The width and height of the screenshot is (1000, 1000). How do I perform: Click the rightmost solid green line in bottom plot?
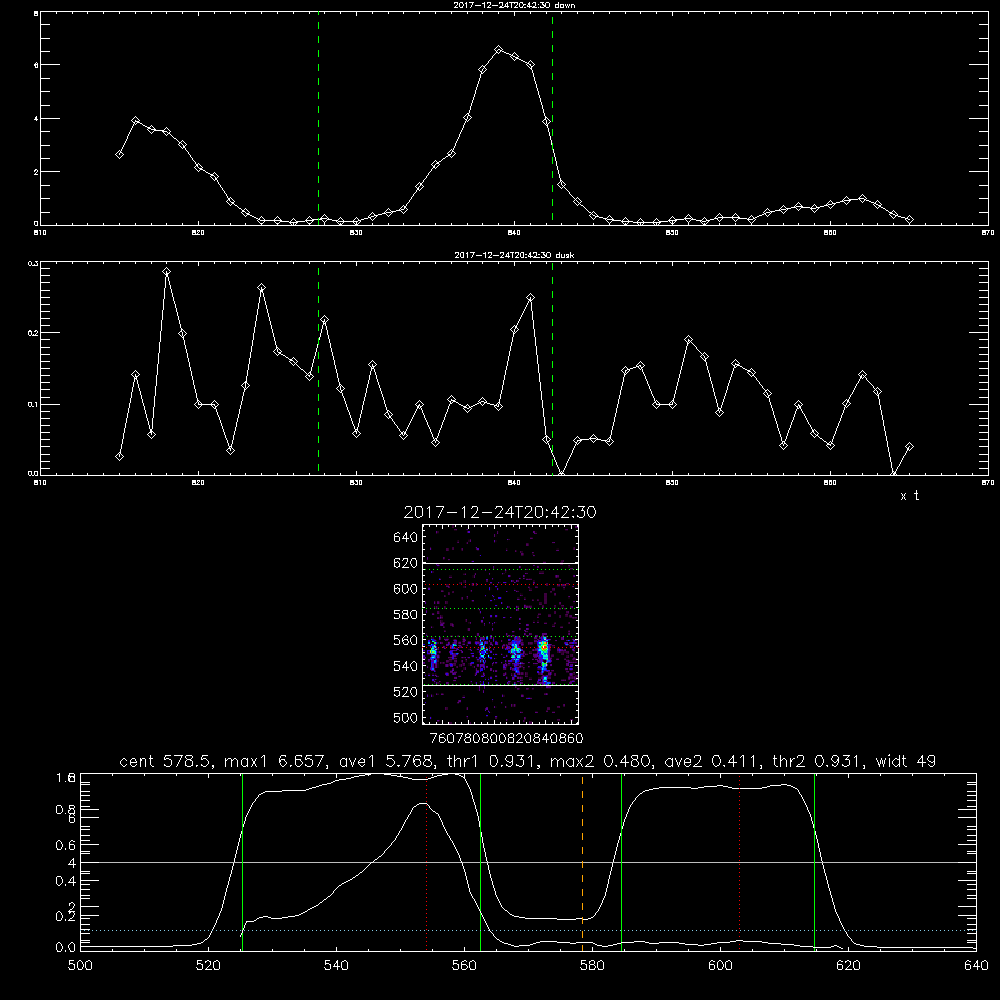coord(814,862)
